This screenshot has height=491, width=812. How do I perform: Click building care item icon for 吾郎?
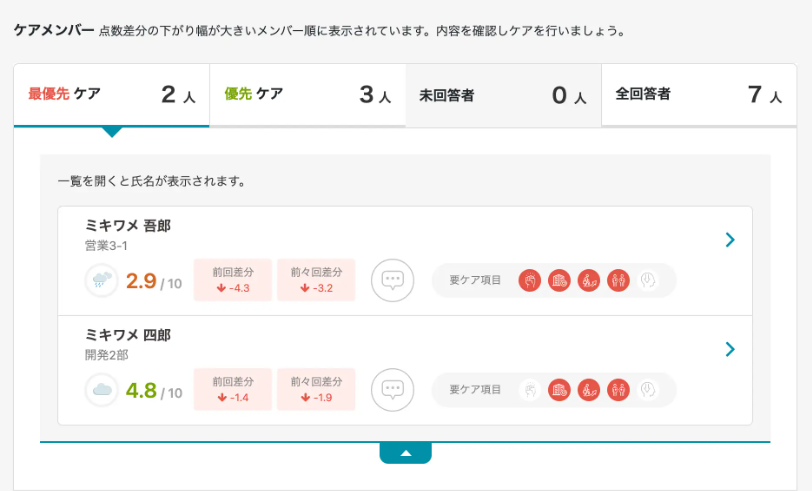coord(560,281)
